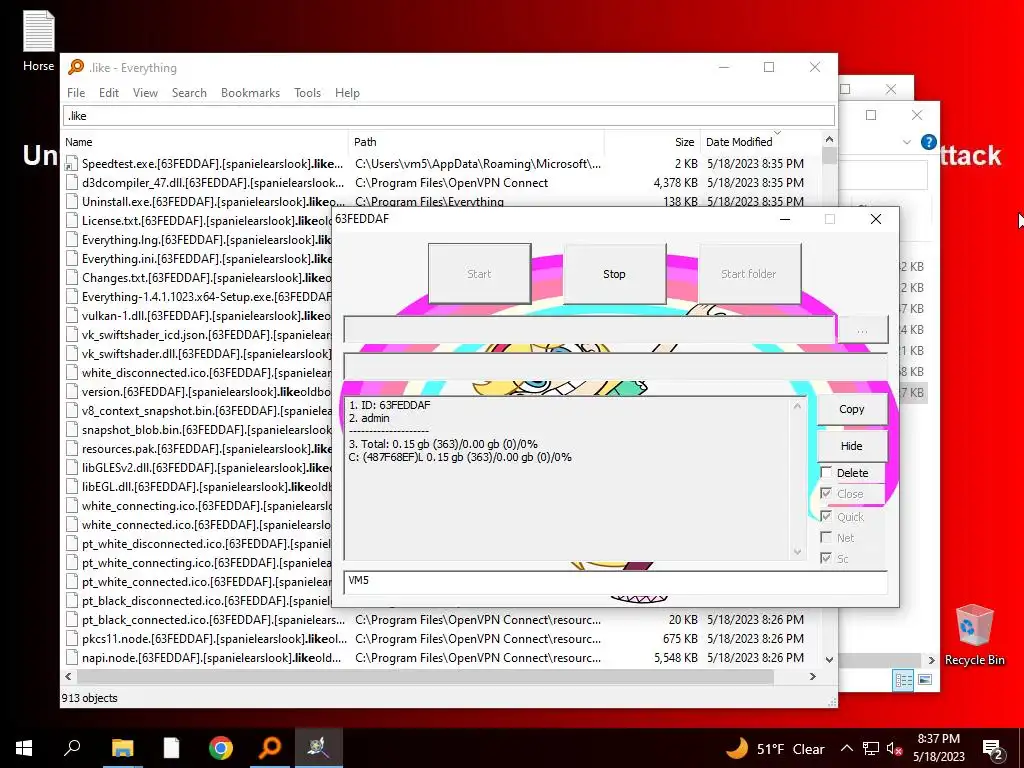Screen dimensions: 1024x768
Task: Open View menu in Everything
Action: click(145, 93)
